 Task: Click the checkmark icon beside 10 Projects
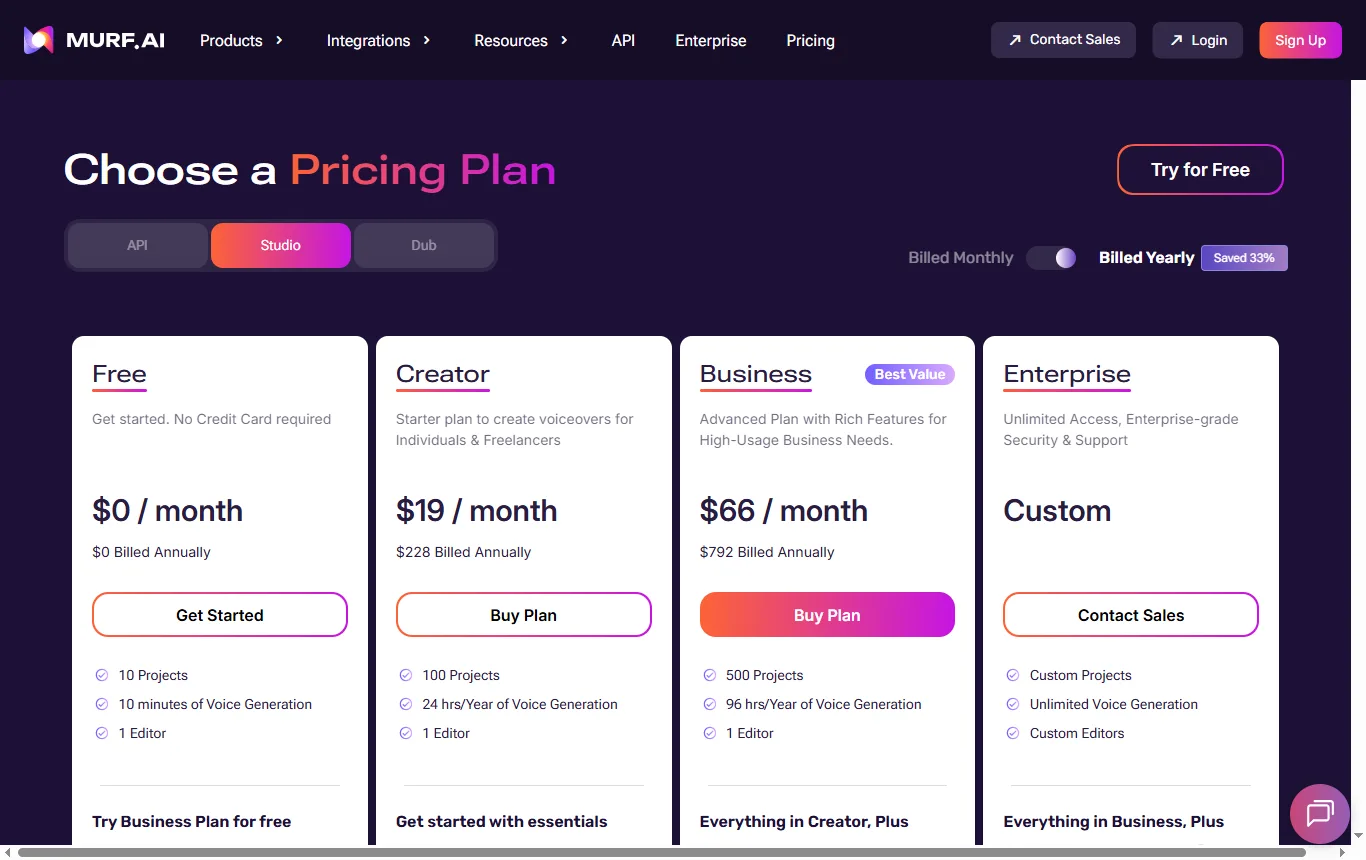(101, 675)
